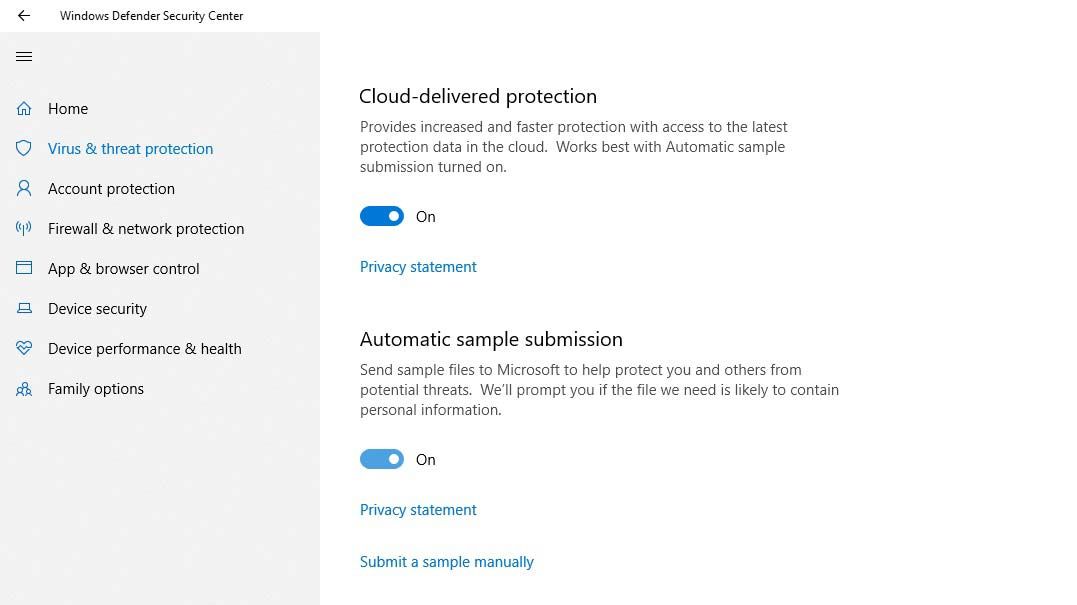Screen dimensions: 1077x605
Task: Open Account protection via its person icon
Action: (x=24, y=188)
